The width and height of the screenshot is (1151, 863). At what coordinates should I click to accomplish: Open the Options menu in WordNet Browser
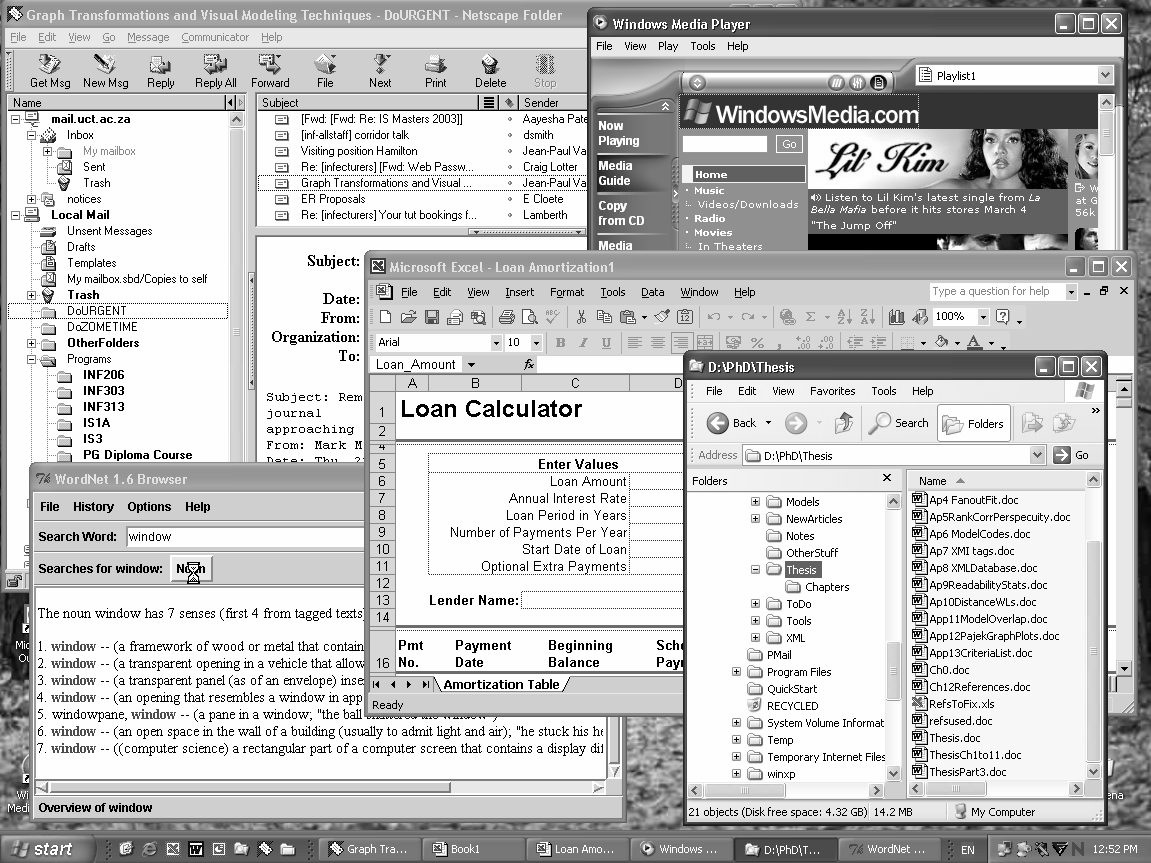(x=149, y=507)
